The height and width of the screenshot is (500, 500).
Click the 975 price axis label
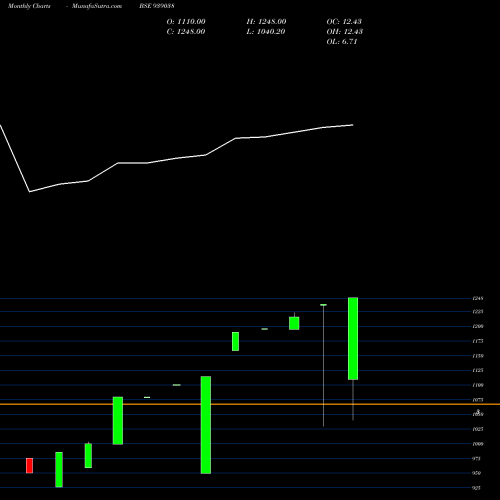click(x=476, y=458)
